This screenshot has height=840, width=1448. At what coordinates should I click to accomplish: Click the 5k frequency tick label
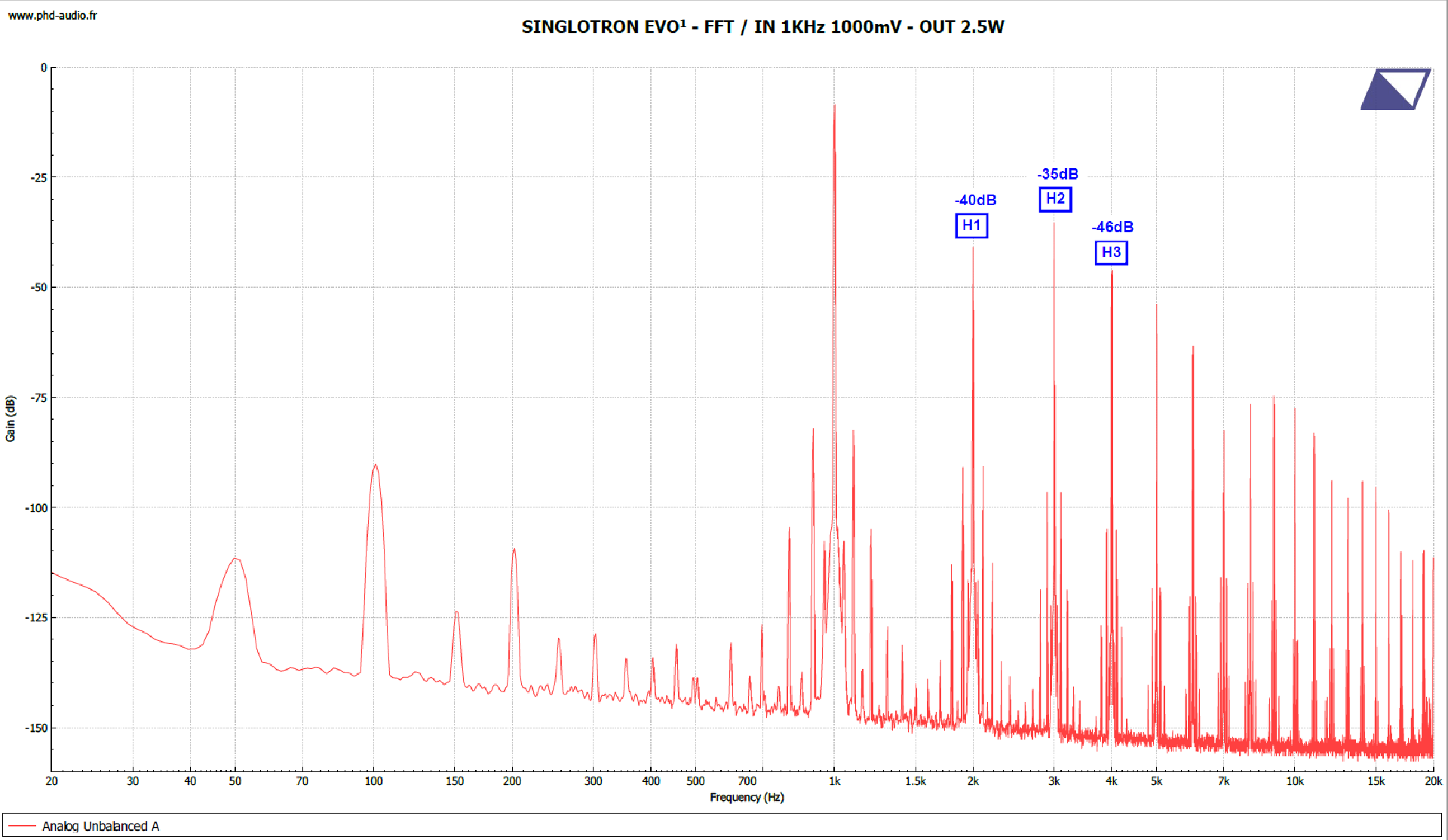click(x=1156, y=781)
